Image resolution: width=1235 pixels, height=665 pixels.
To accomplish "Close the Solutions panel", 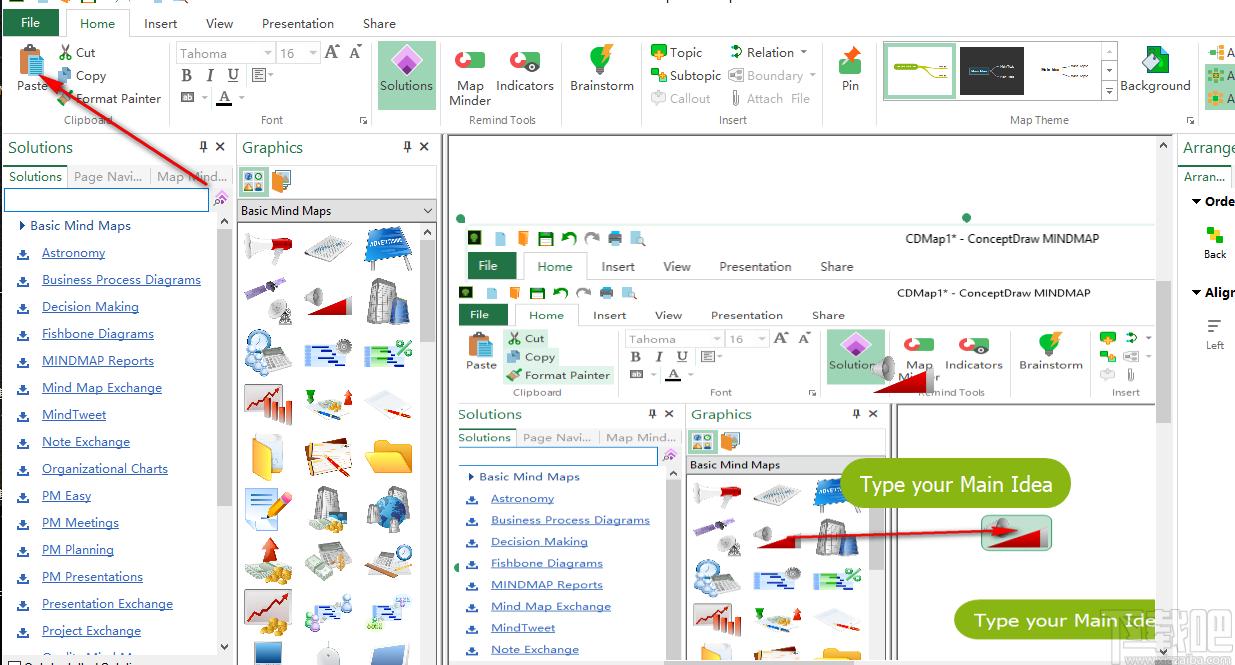I will (221, 147).
